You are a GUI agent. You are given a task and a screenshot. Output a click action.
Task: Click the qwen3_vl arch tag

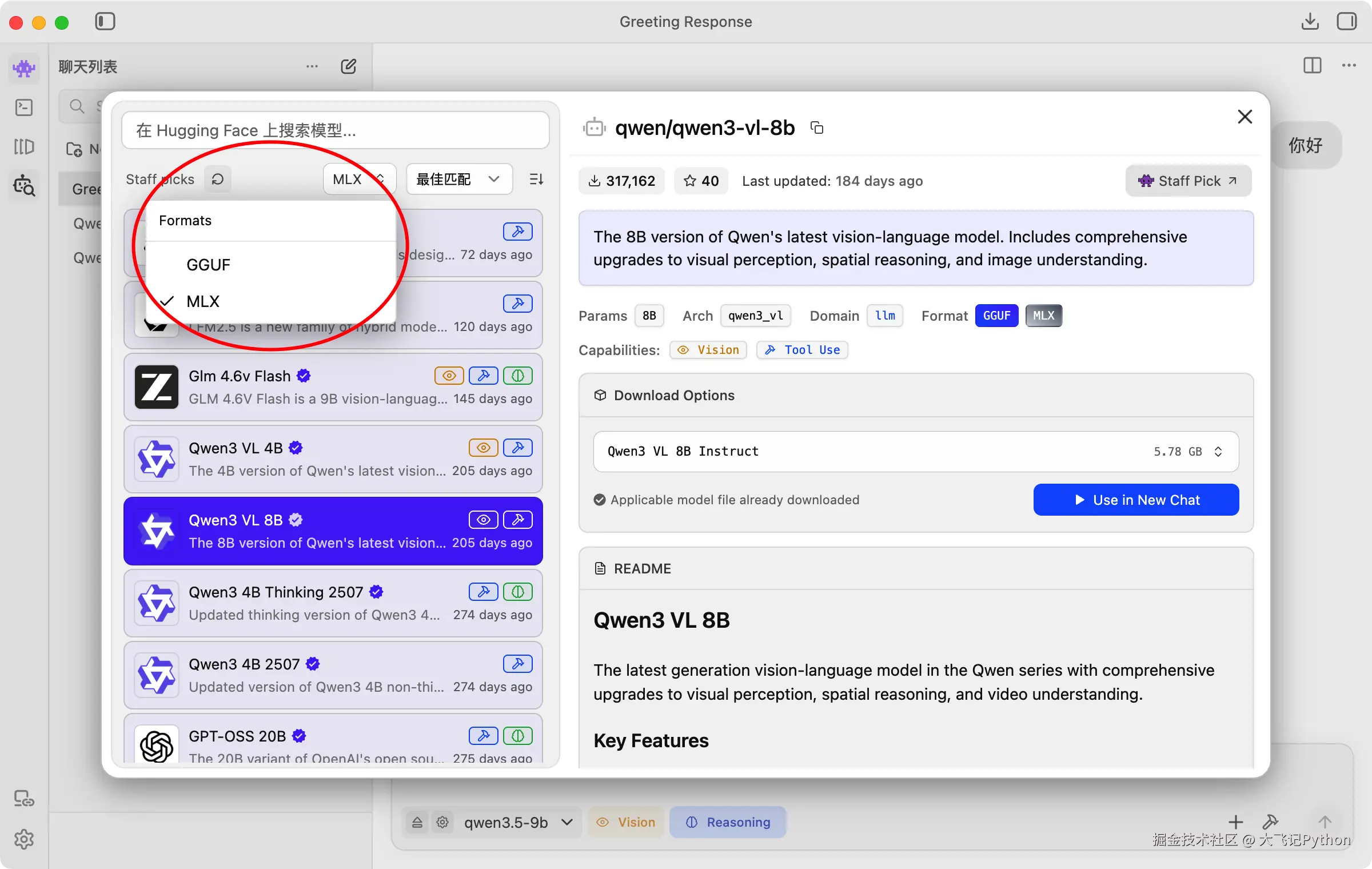(755, 316)
